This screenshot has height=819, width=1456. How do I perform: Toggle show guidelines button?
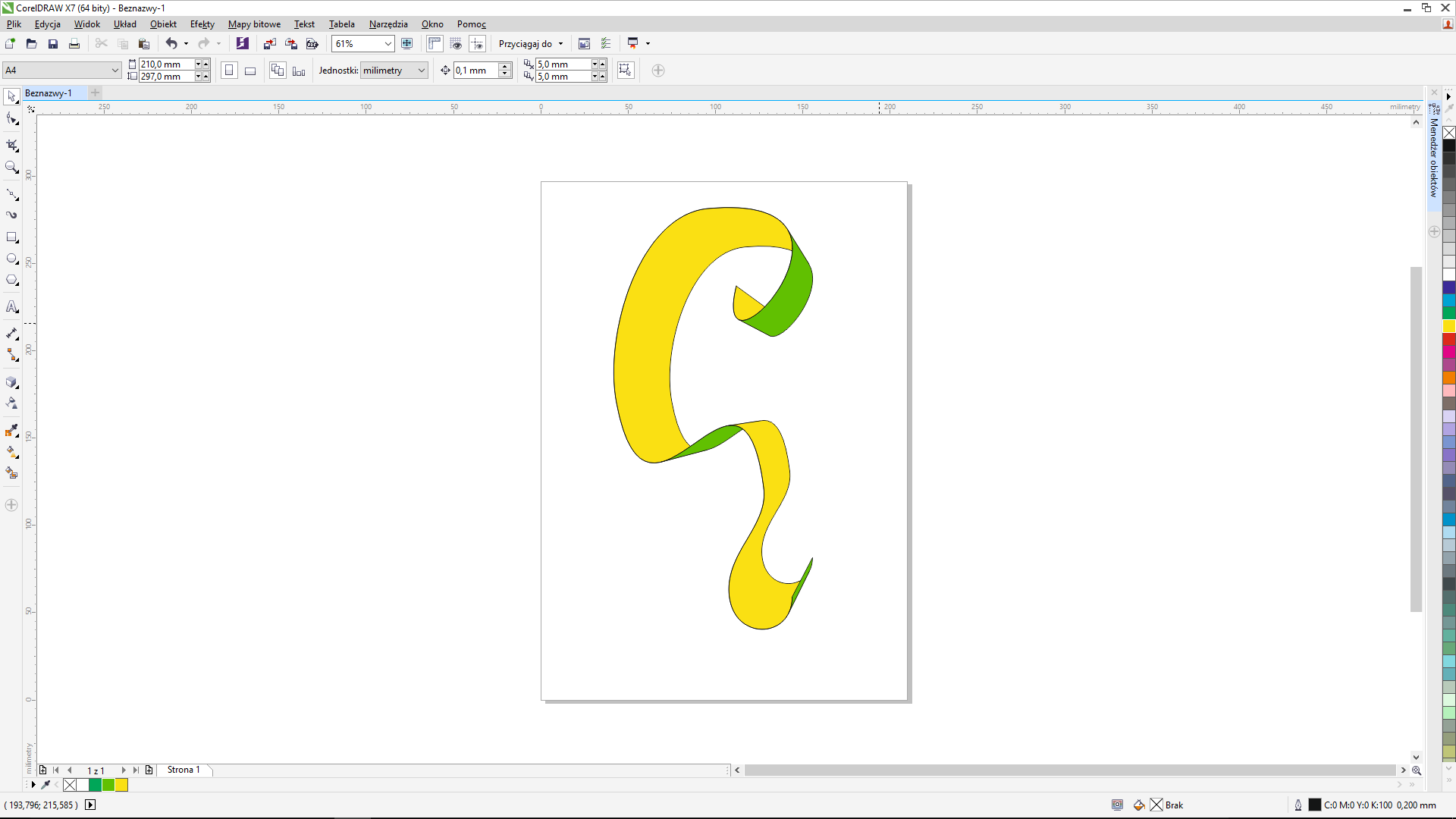(477, 44)
